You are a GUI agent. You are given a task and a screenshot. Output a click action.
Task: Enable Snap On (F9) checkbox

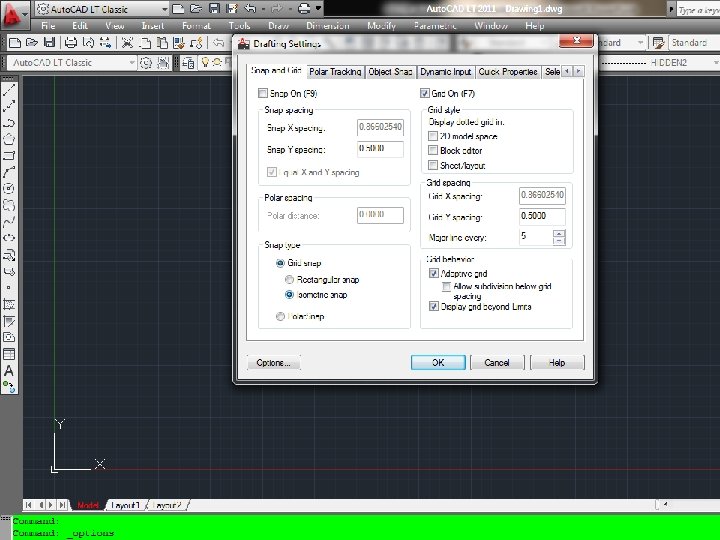point(263,93)
